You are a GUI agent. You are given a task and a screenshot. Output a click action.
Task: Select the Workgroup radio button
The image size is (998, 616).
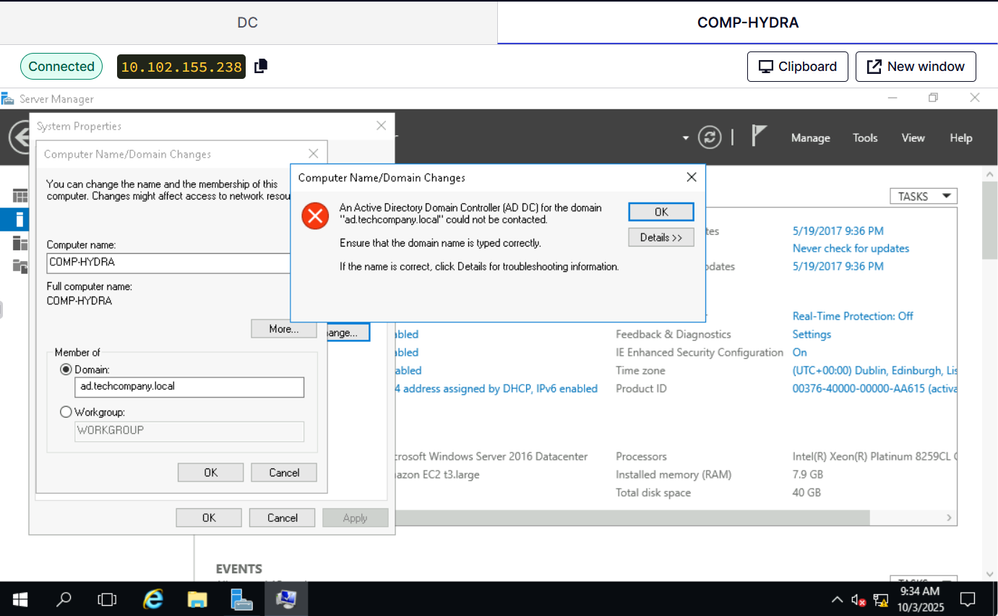coord(66,412)
